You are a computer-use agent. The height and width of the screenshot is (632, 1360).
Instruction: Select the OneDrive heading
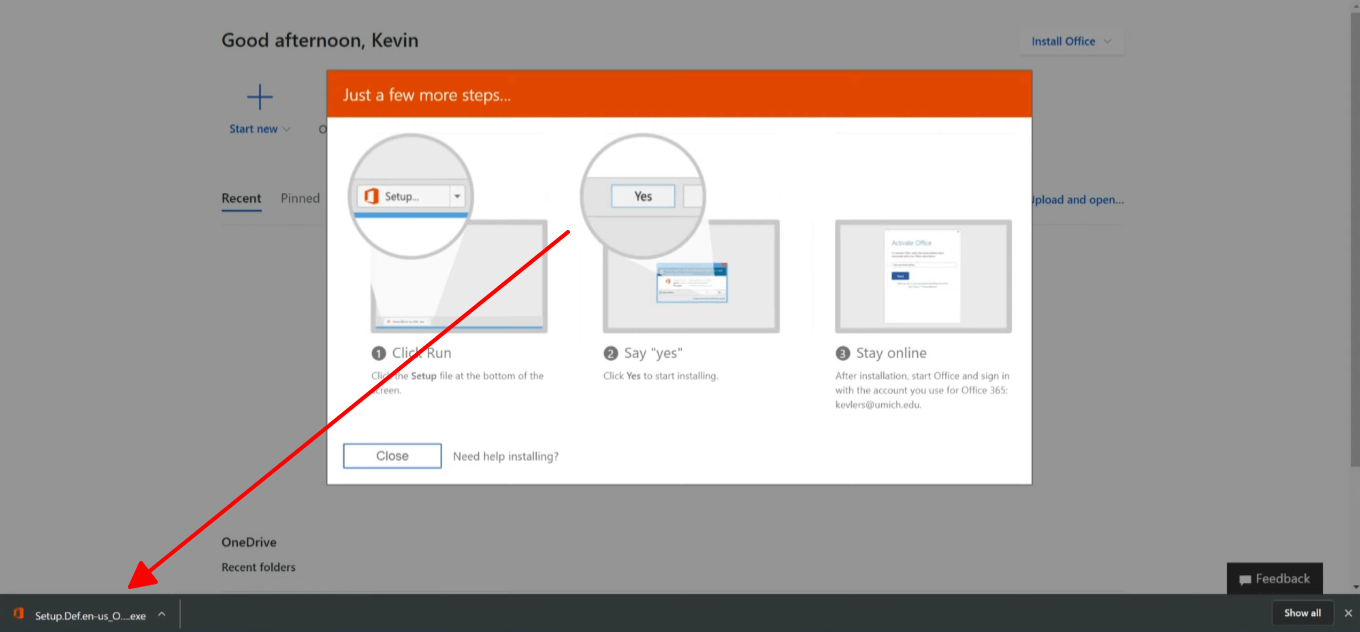tap(249, 542)
